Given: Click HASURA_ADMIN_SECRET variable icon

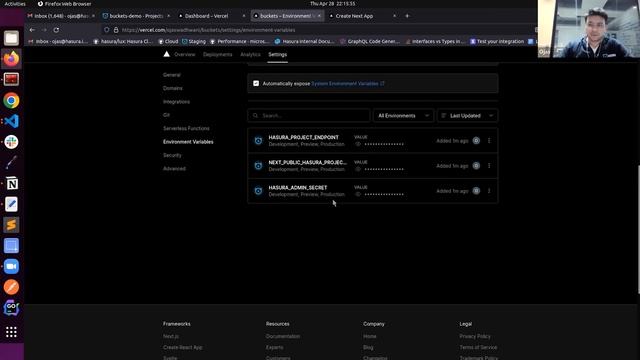Looking at the screenshot, I should (x=258, y=191).
